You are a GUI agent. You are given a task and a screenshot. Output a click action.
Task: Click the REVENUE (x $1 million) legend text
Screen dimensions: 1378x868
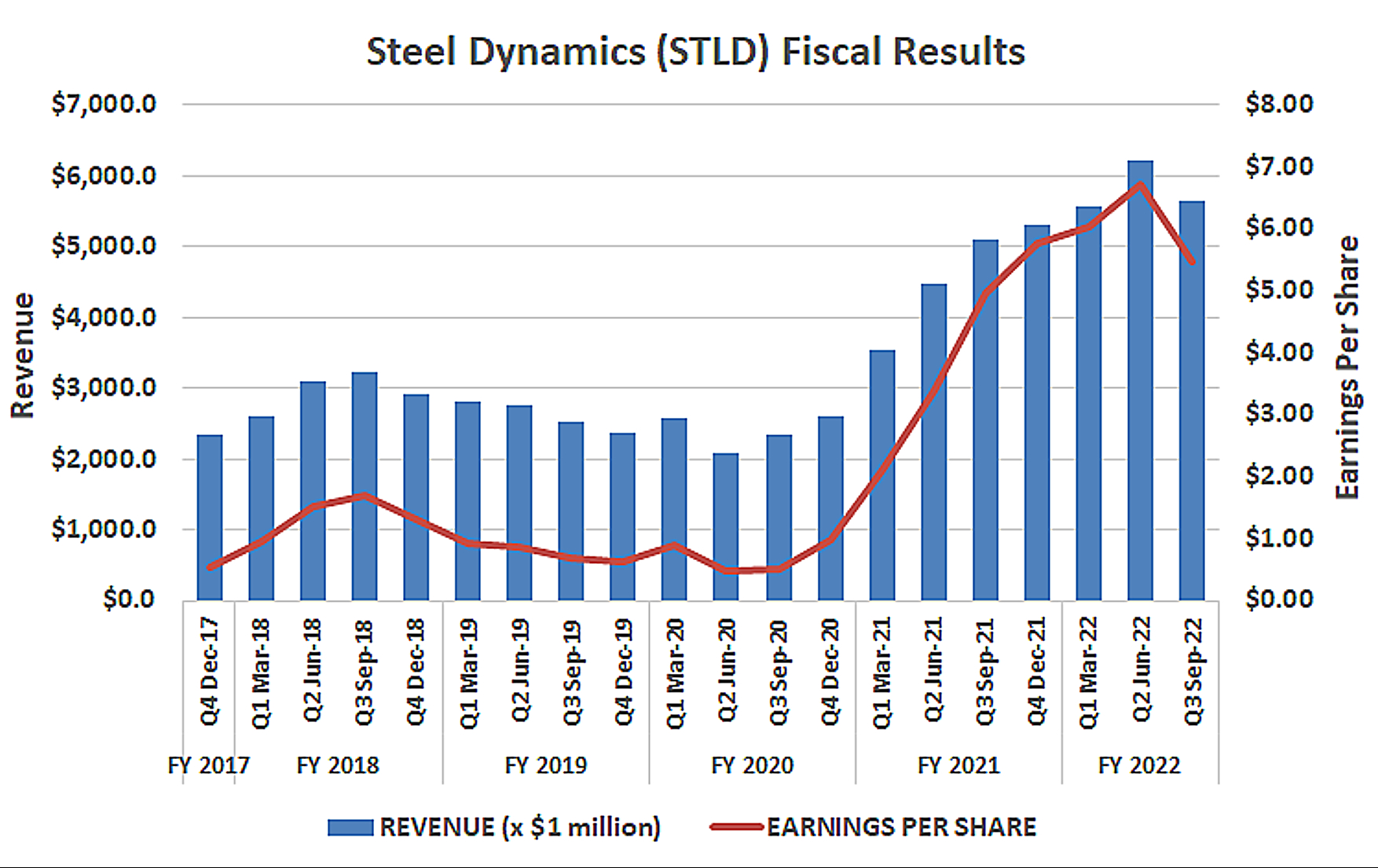(x=519, y=827)
